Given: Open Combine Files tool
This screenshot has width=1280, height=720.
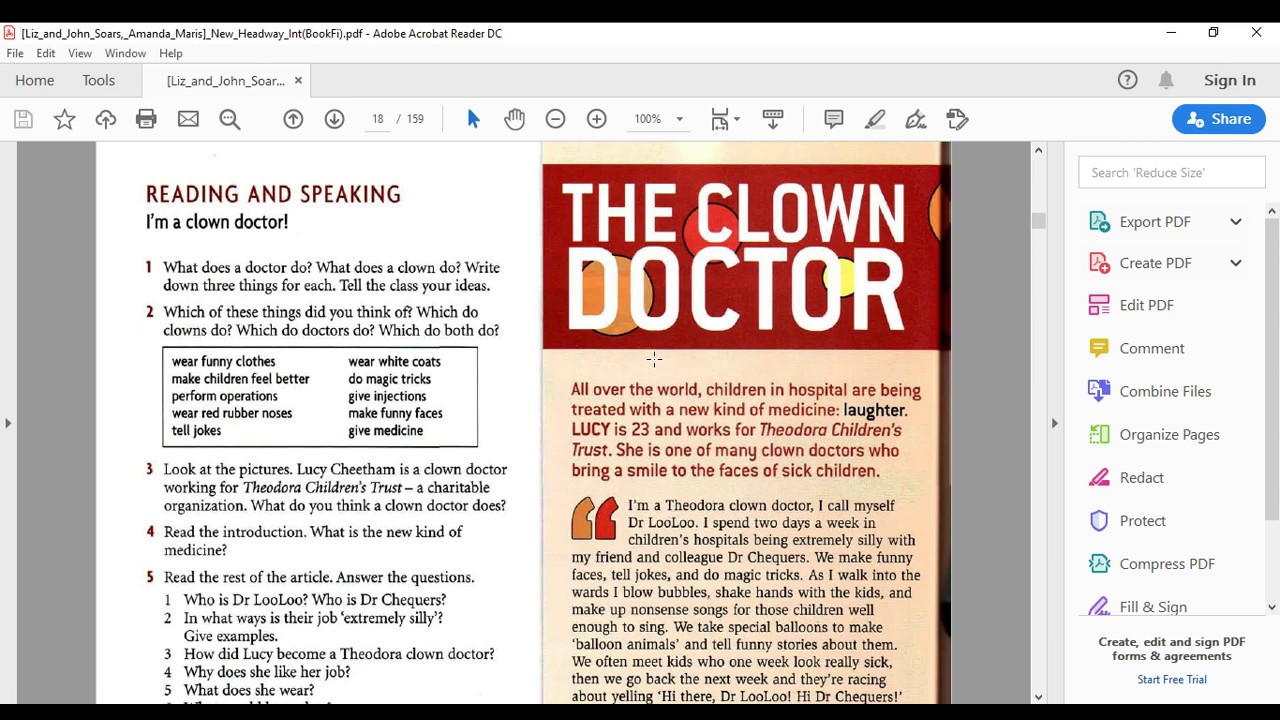Looking at the screenshot, I should tap(1165, 391).
